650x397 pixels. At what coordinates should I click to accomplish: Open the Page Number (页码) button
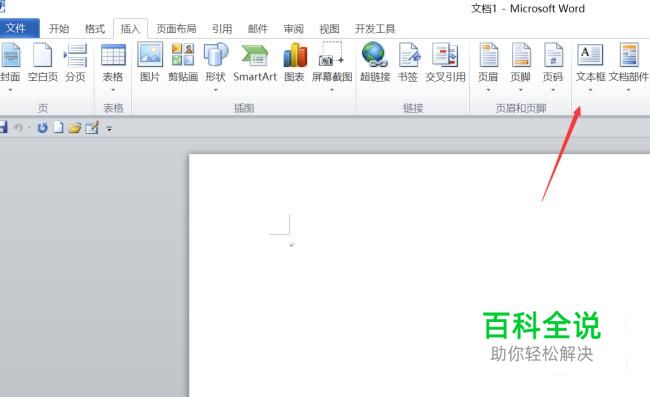(x=553, y=62)
